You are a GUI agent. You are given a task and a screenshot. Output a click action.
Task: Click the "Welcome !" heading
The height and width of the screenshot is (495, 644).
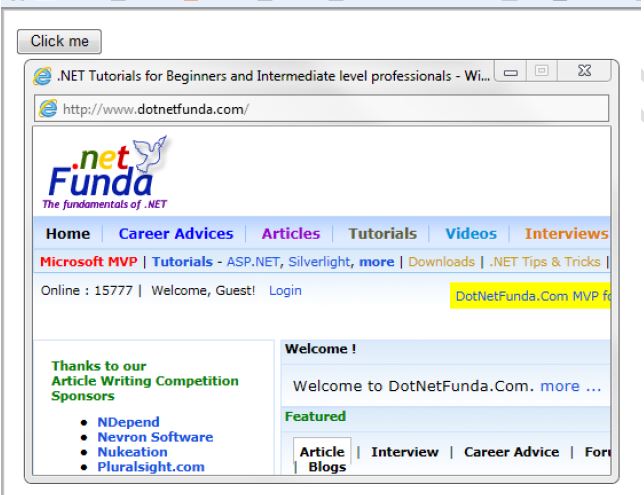click(x=320, y=349)
